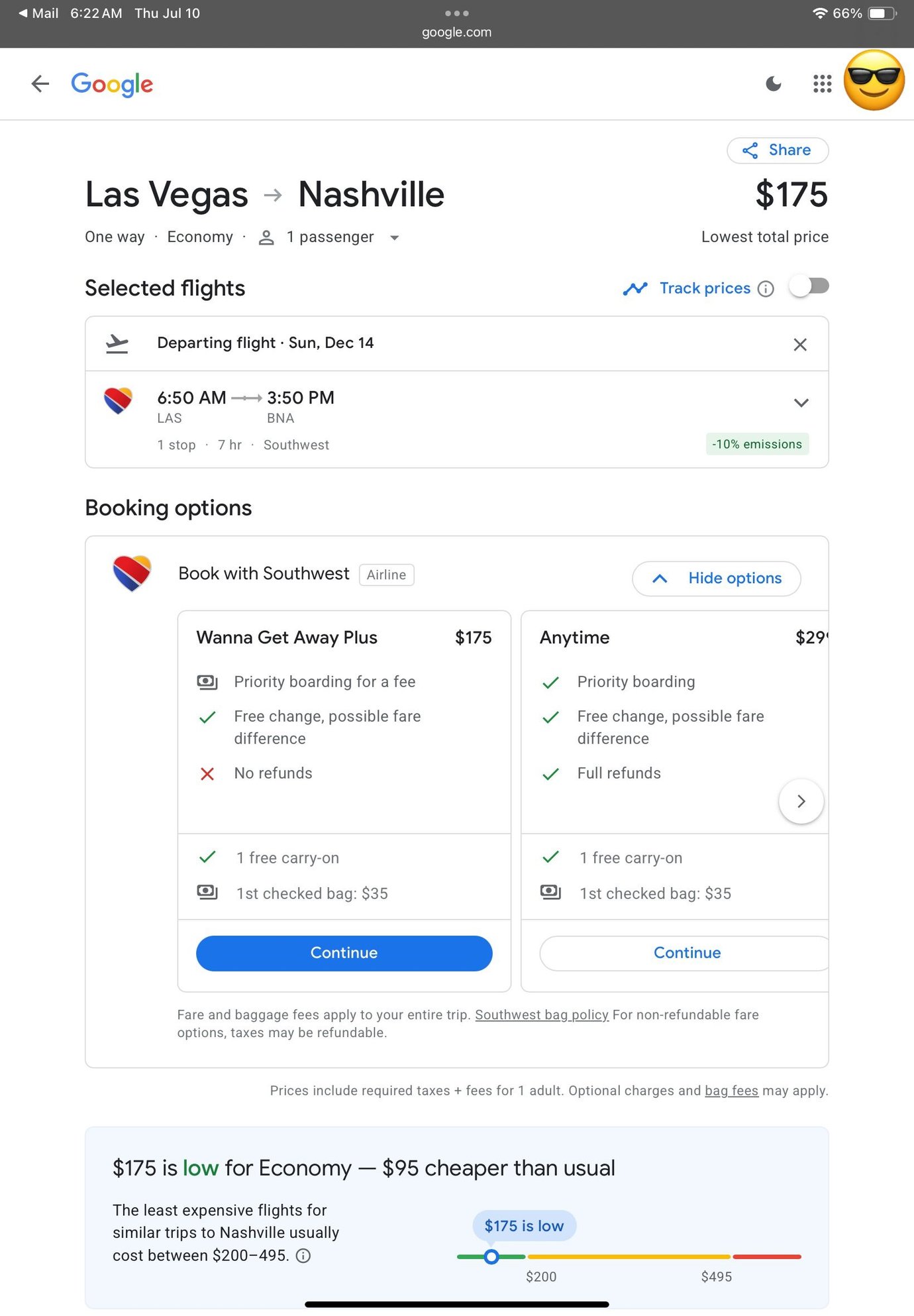Click the Southwest heart logo in Booking options
The width and height of the screenshot is (914, 1316).
(x=131, y=573)
